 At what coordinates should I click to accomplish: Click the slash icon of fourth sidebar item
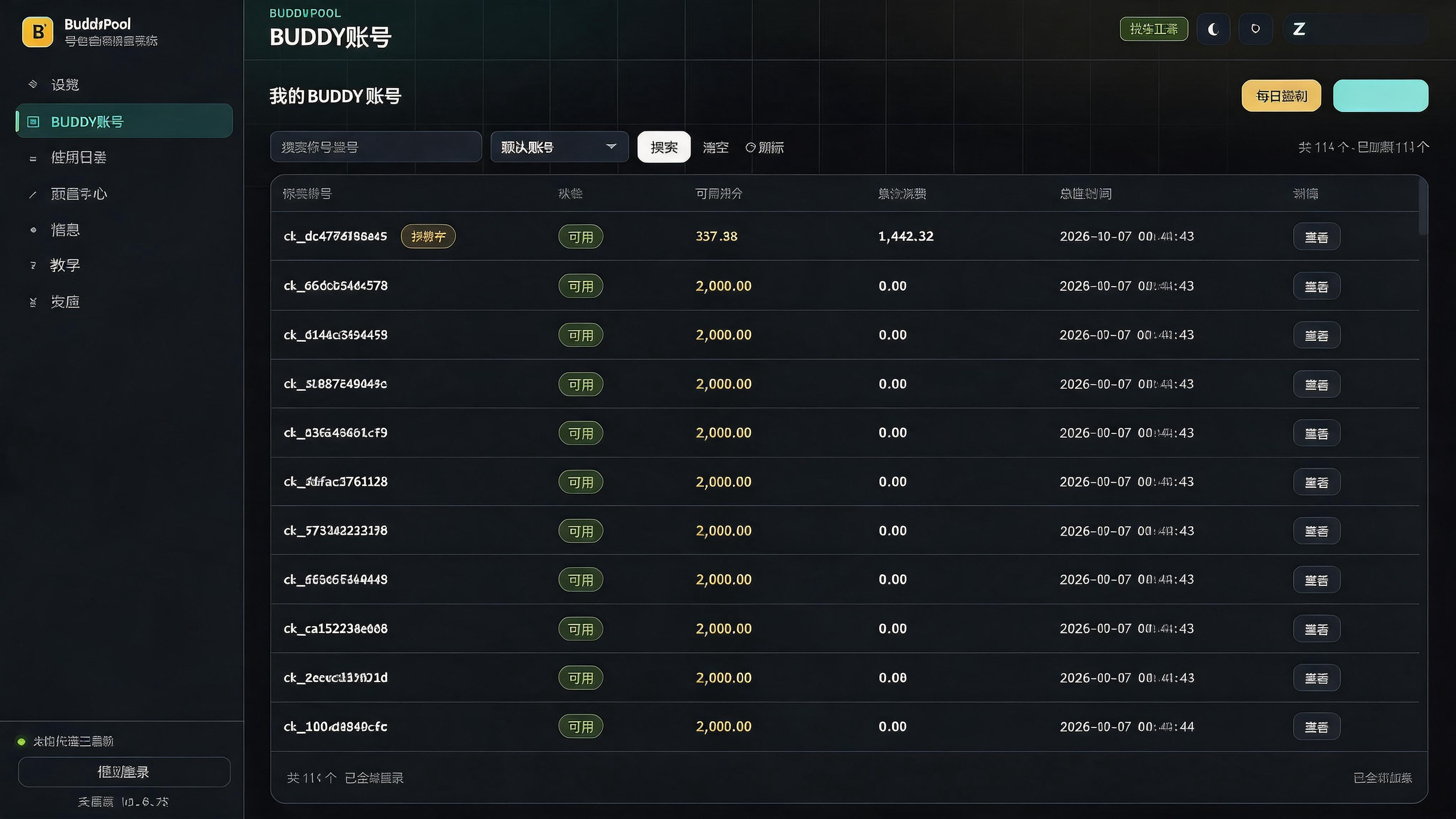tap(33, 195)
